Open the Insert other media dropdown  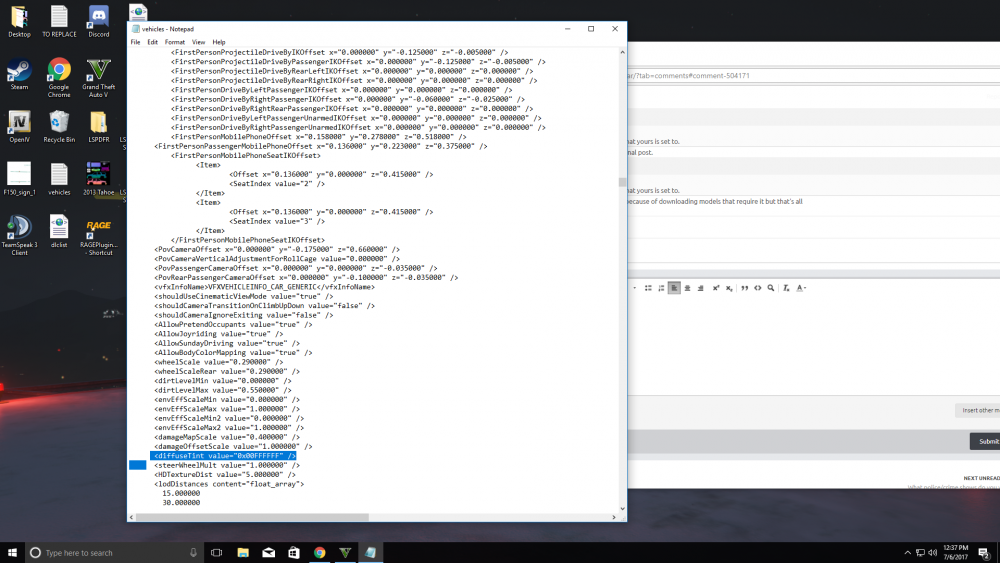coord(978,411)
